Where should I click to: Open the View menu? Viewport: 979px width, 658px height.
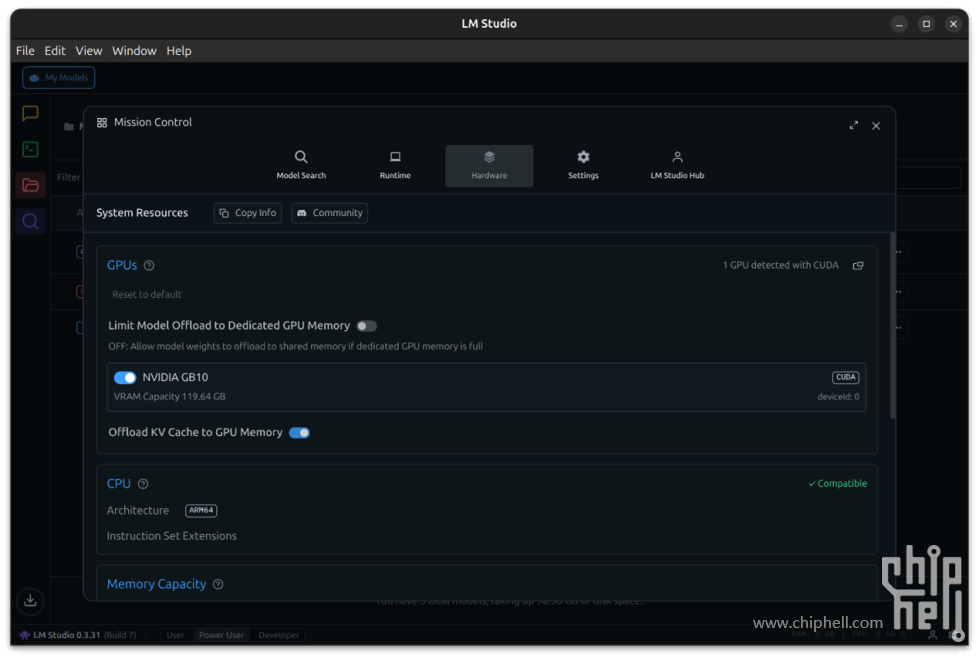pyautogui.click(x=89, y=51)
